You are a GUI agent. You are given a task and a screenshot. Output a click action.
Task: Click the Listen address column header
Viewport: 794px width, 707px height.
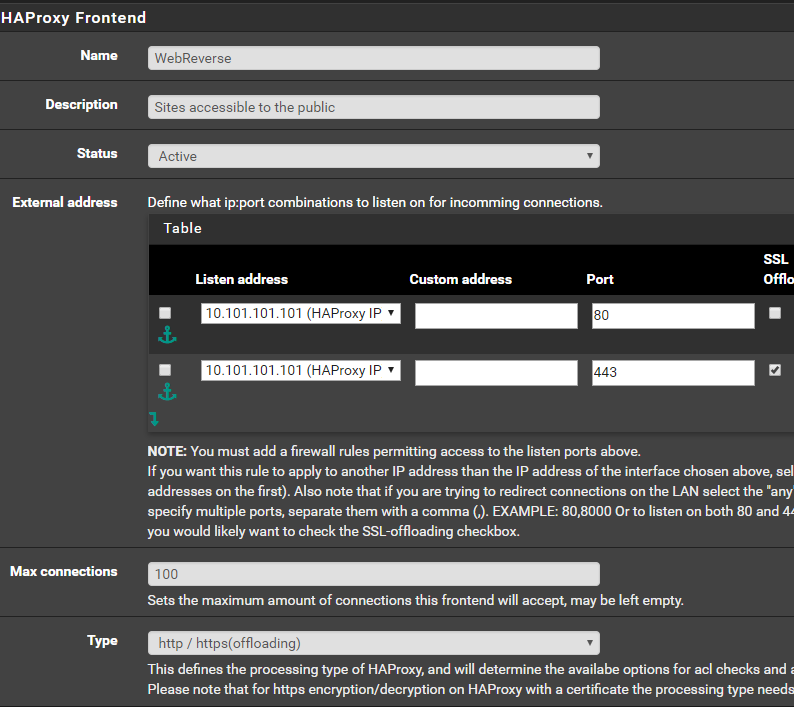(x=242, y=280)
